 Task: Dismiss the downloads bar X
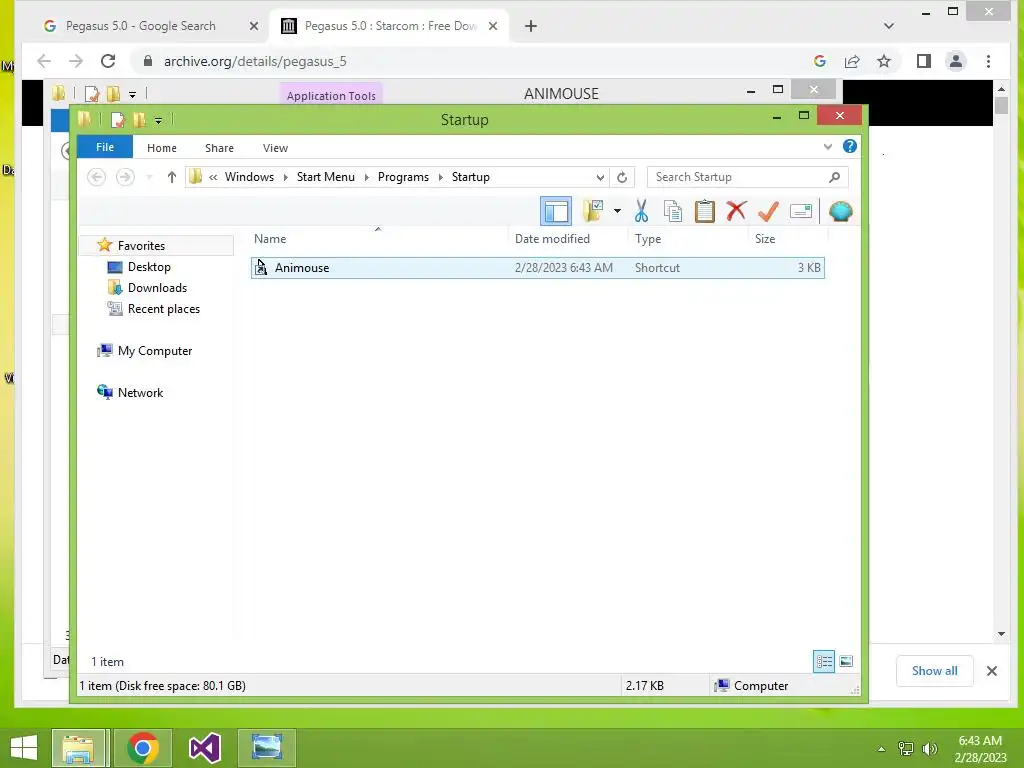click(991, 671)
